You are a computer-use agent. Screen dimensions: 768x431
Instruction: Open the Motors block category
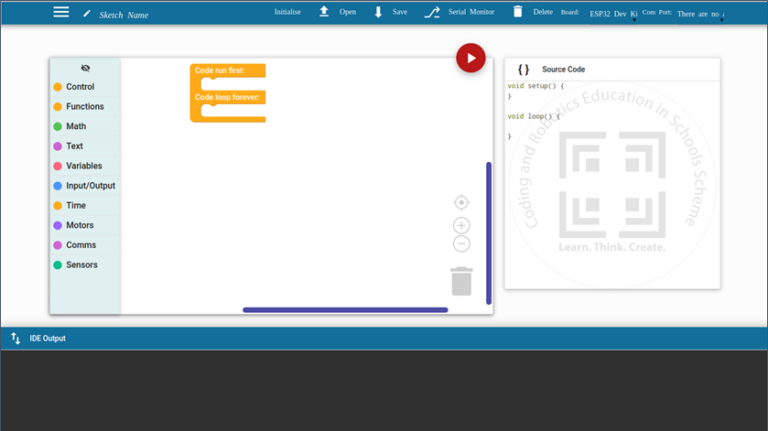click(85, 225)
